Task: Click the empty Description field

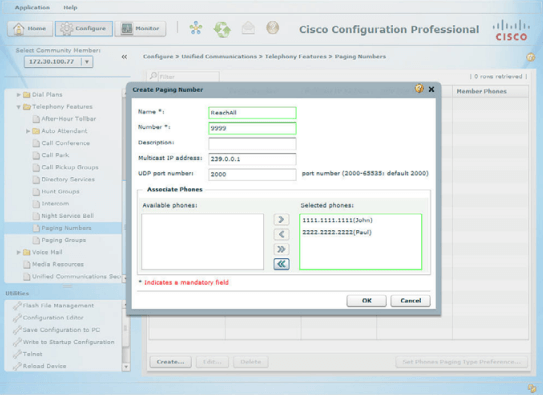Action: pyautogui.click(x=252, y=143)
